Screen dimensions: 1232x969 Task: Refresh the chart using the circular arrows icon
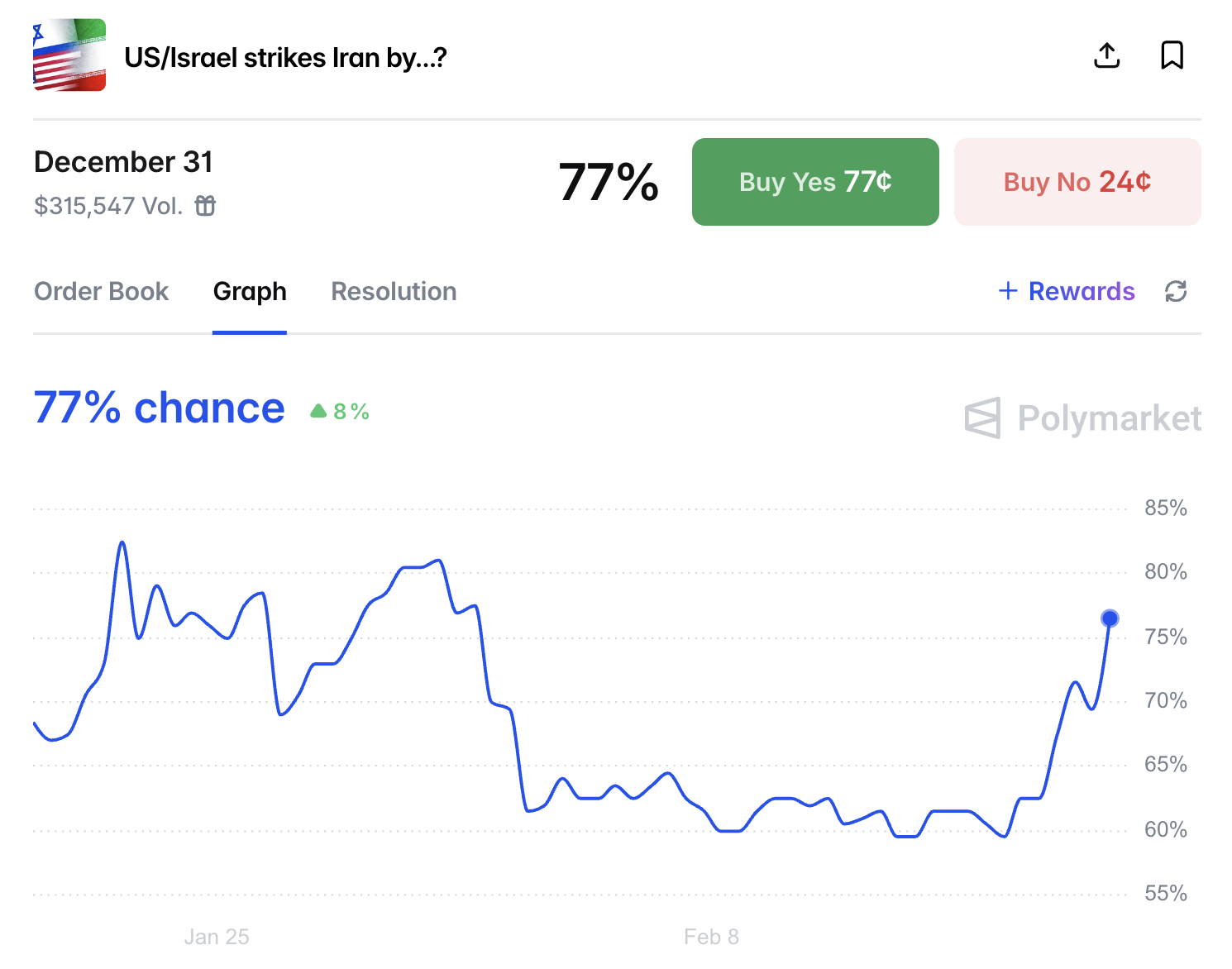point(1176,291)
